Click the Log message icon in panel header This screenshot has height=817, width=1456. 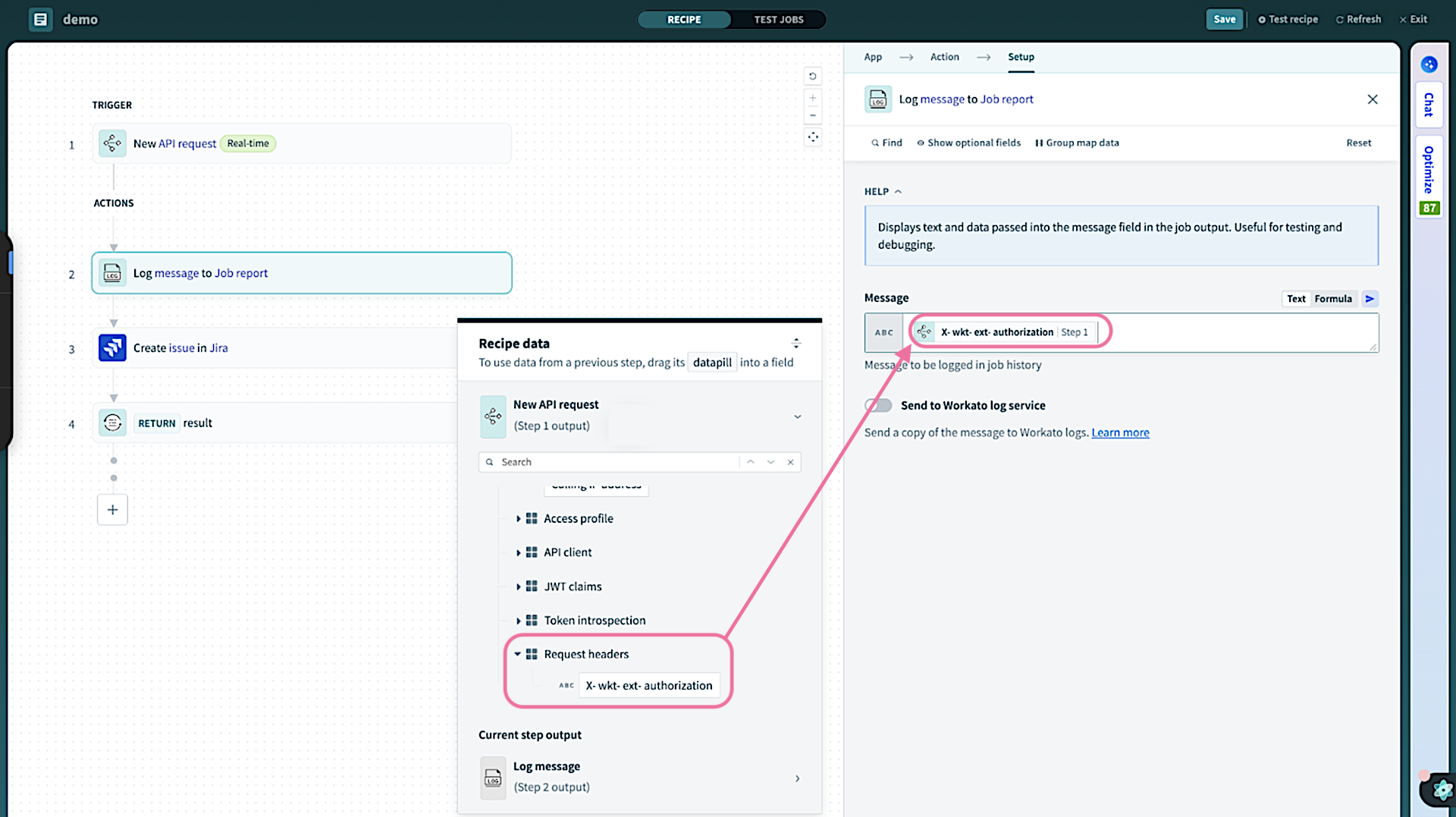pos(877,99)
